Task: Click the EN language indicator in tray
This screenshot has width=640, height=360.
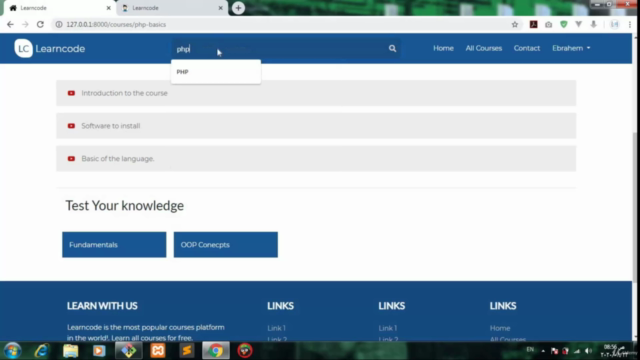Action: (x=530, y=349)
